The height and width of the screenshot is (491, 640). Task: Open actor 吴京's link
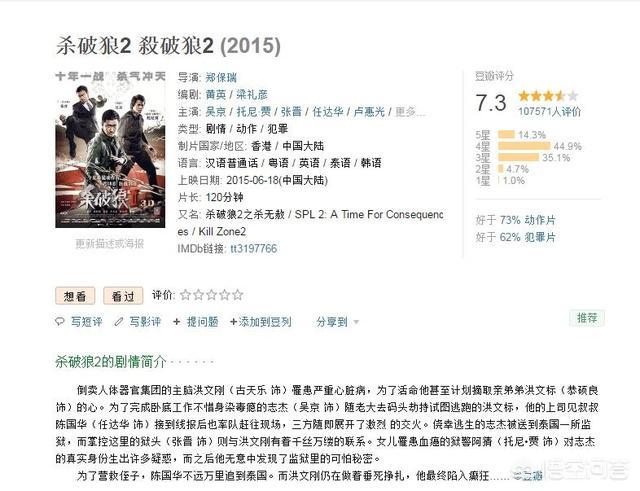[x=216, y=111]
